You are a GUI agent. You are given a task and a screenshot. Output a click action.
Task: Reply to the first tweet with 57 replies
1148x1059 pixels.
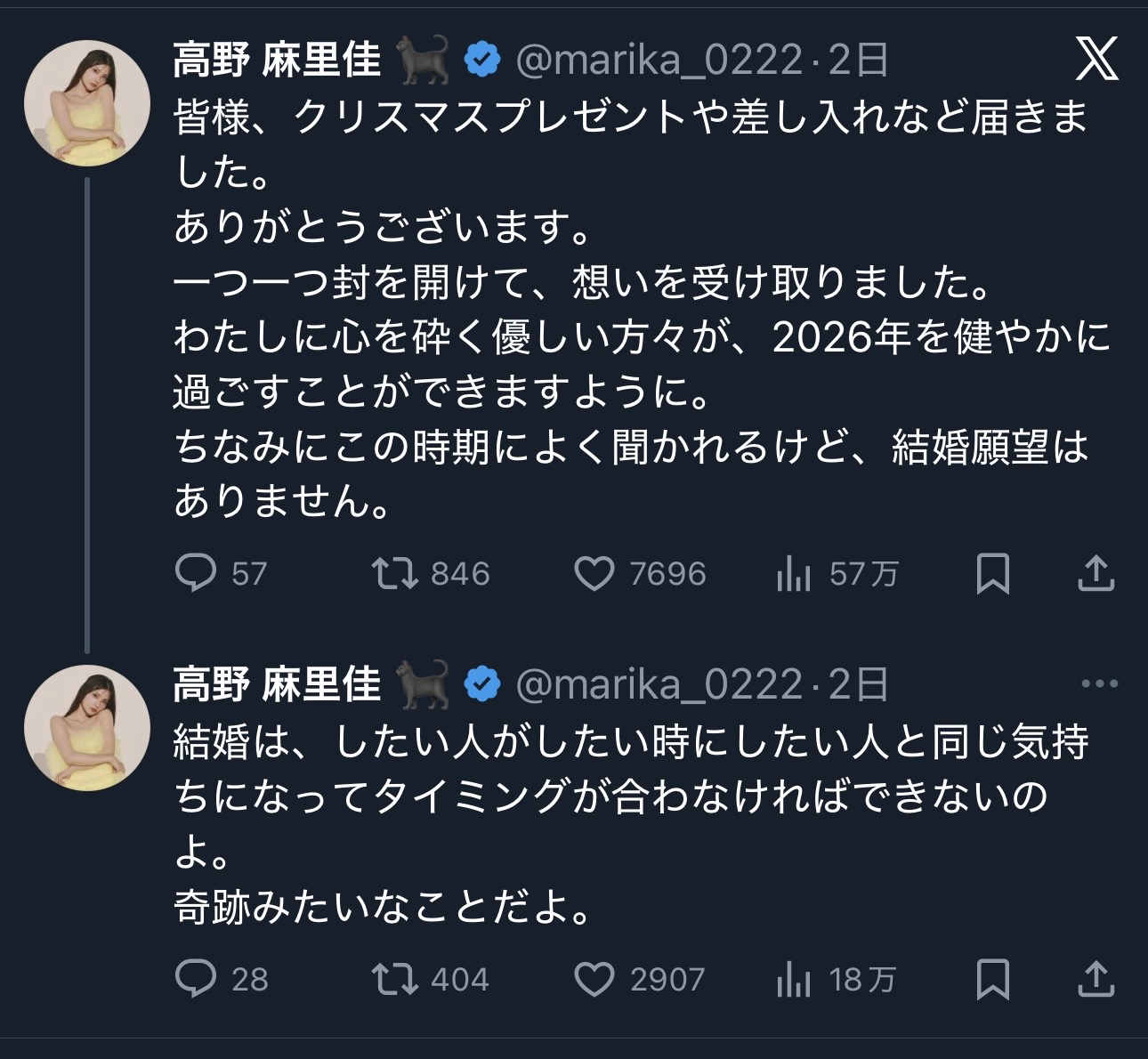(x=196, y=573)
